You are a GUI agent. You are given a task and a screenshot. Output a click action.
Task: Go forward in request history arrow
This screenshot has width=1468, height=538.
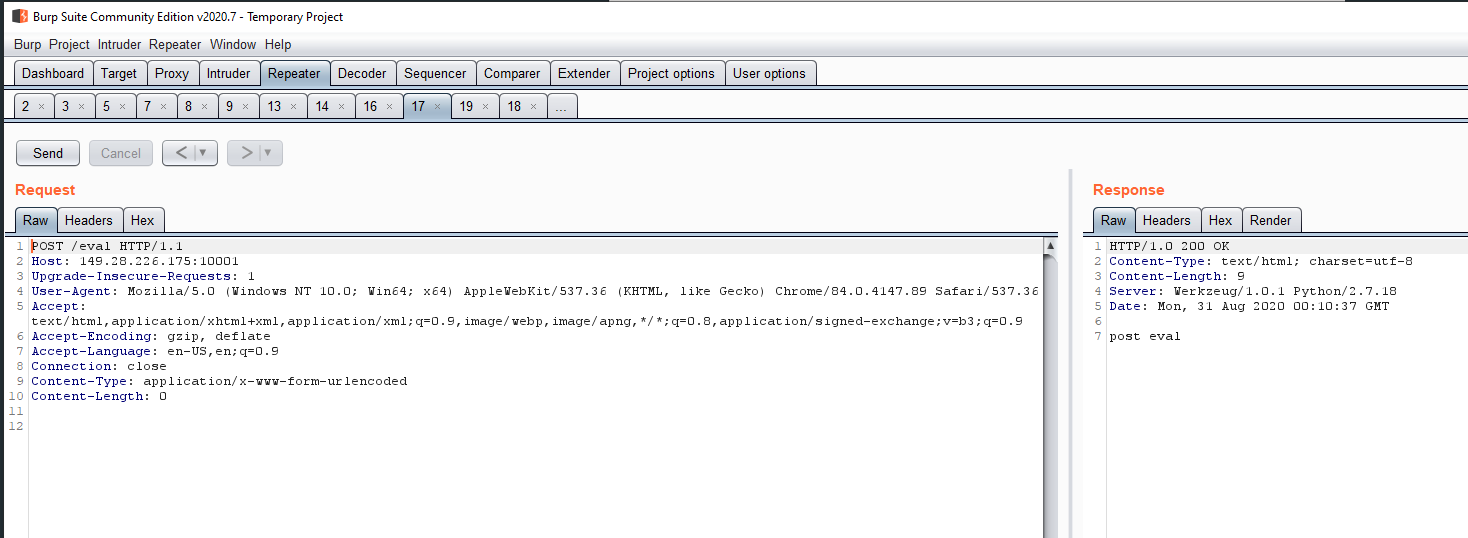246,153
